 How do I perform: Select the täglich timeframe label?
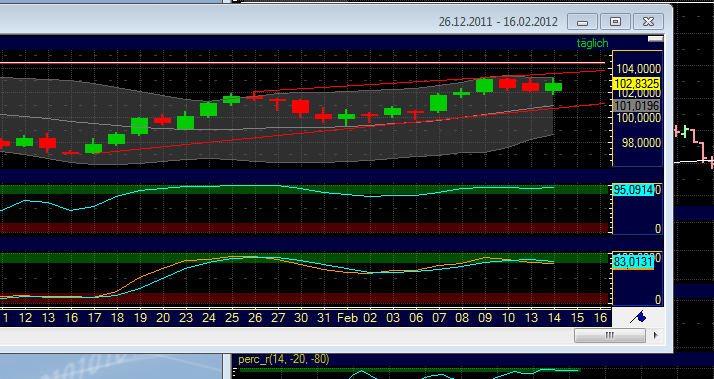point(592,43)
